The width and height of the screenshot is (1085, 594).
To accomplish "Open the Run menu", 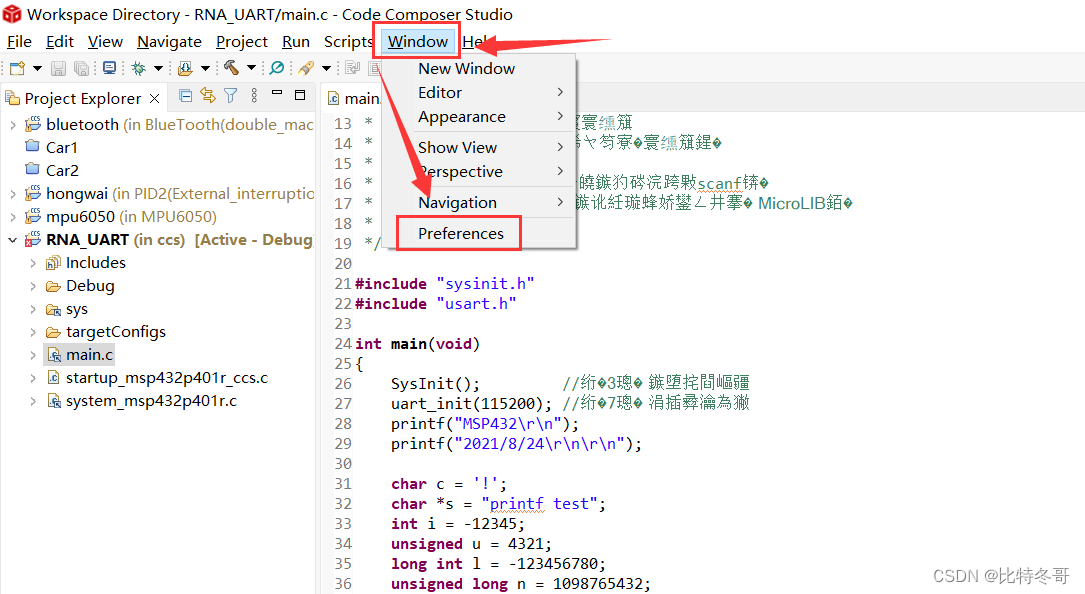I will [x=295, y=42].
